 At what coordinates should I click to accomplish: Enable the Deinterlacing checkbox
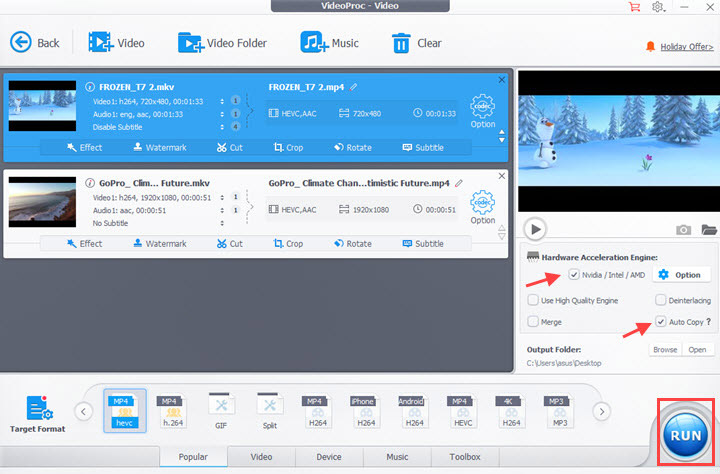click(660, 300)
